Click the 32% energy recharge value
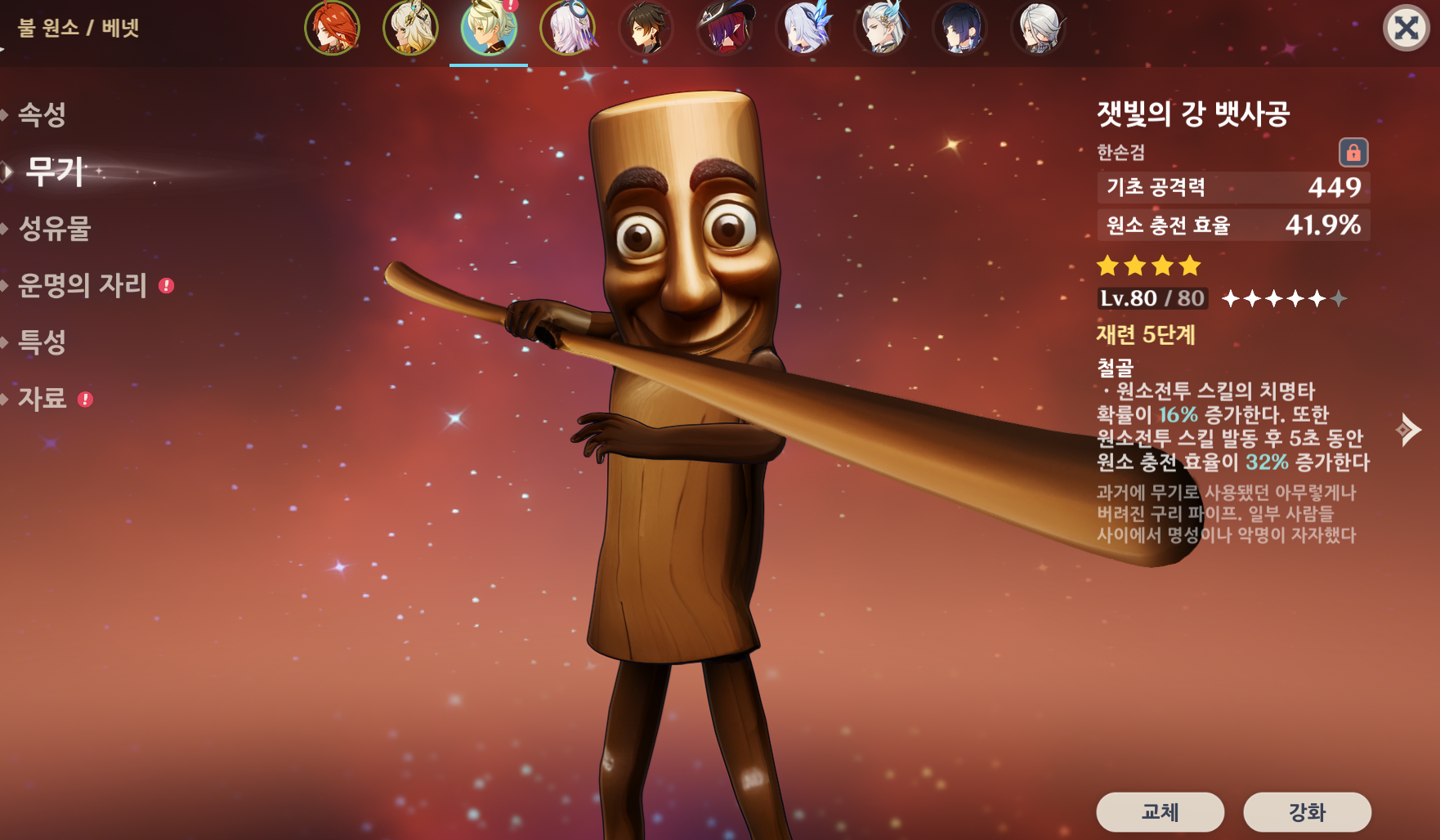 [1267, 462]
